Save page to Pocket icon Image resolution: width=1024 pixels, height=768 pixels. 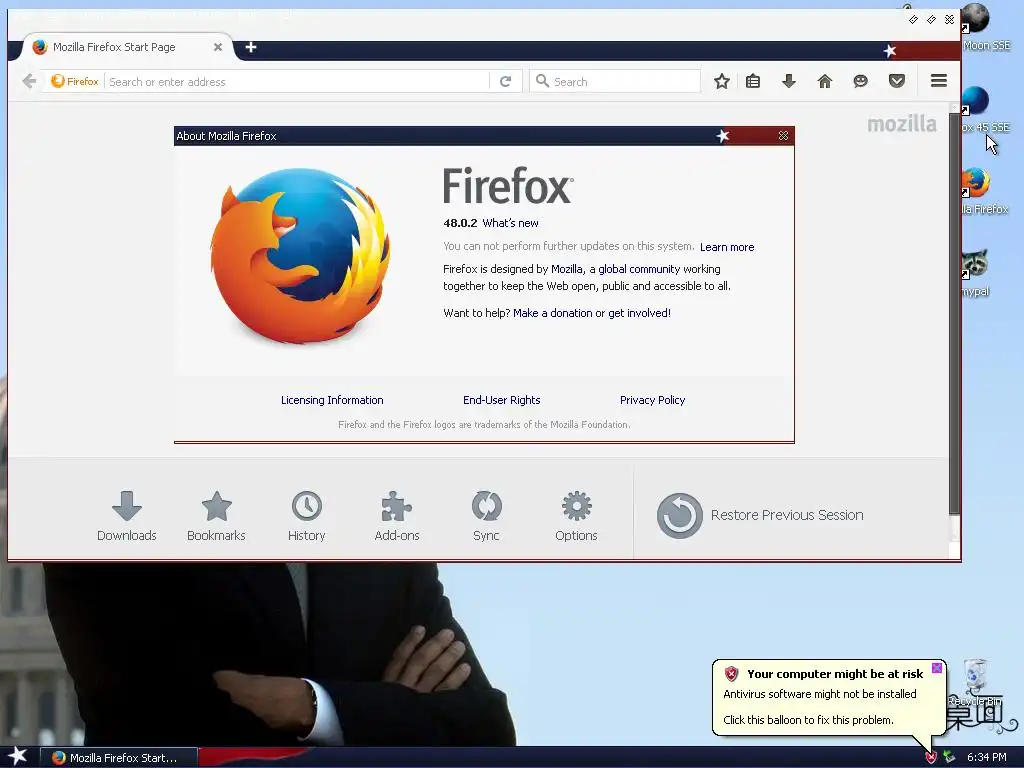[x=897, y=81]
